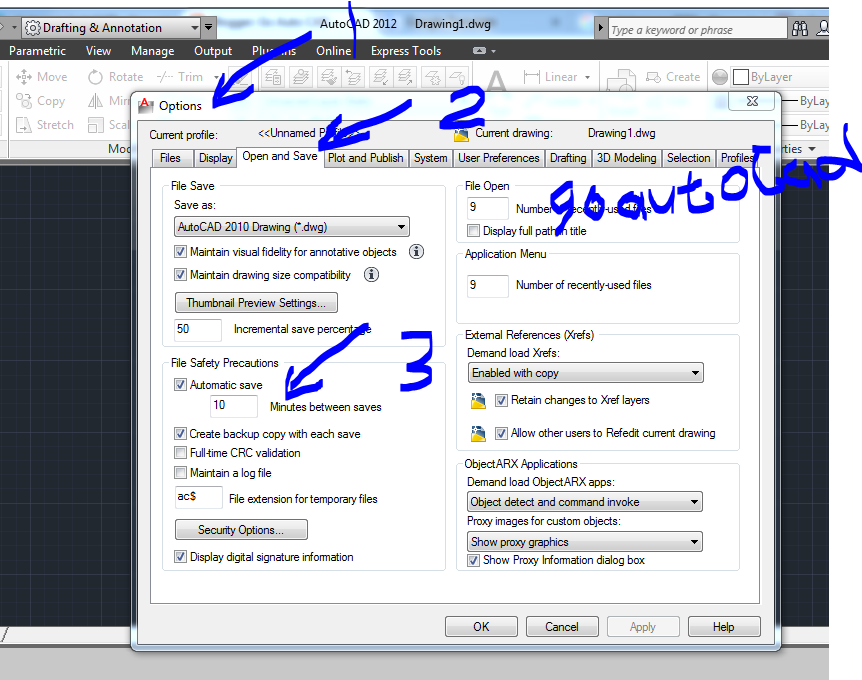This screenshot has height=680, width=862.
Task: Click the minutes between saves field
Action: pos(233,406)
